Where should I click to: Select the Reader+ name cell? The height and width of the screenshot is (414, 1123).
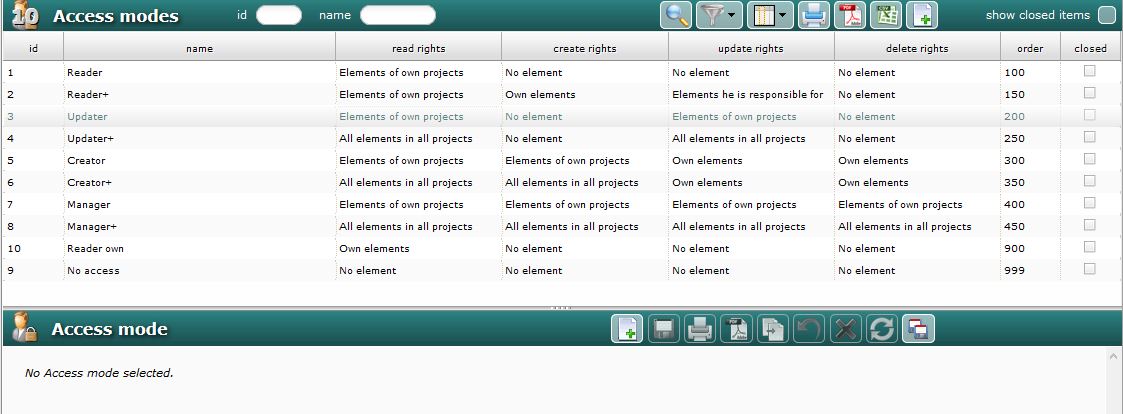(x=199, y=95)
